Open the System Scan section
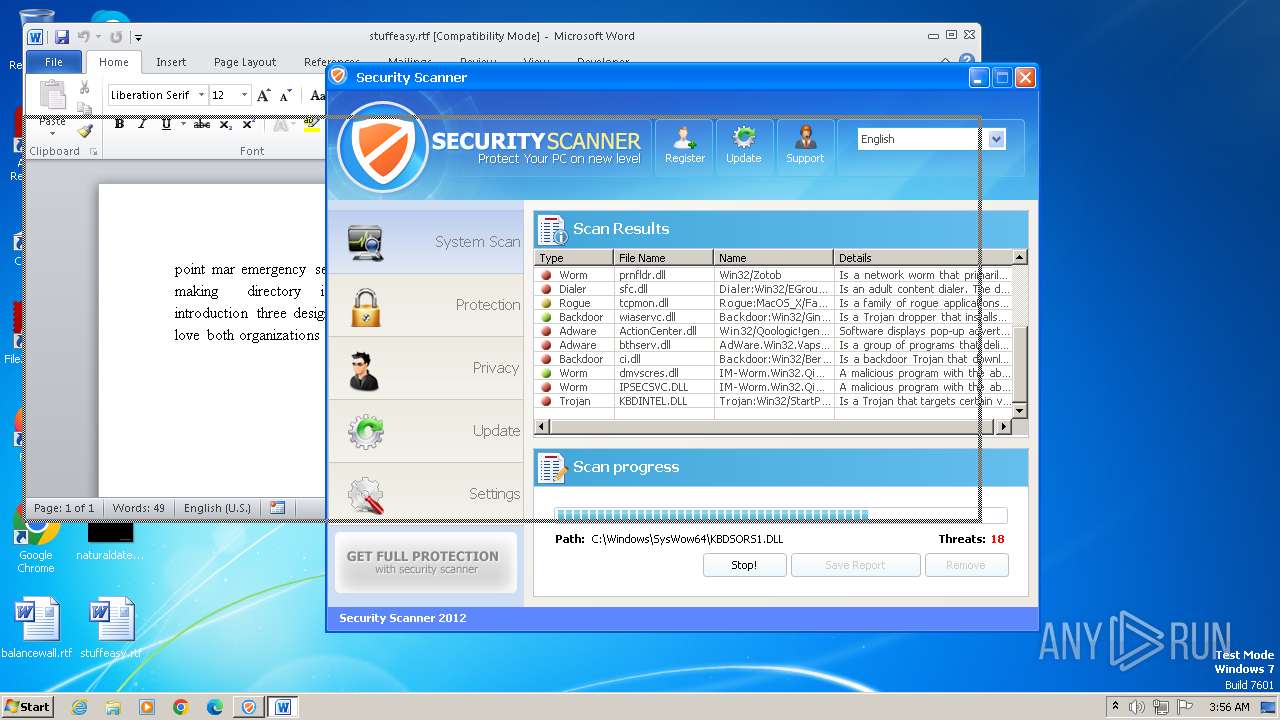This screenshot has width=1280, height=720. click(x=427, y=242)
